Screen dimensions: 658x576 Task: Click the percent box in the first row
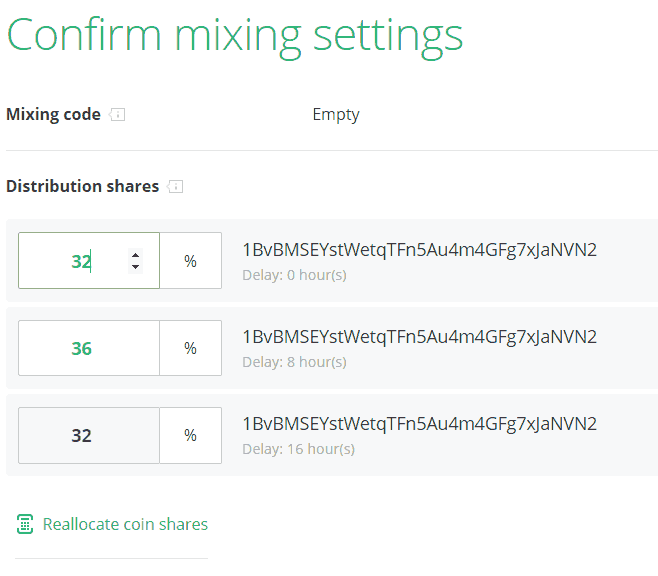click(190, 261)
